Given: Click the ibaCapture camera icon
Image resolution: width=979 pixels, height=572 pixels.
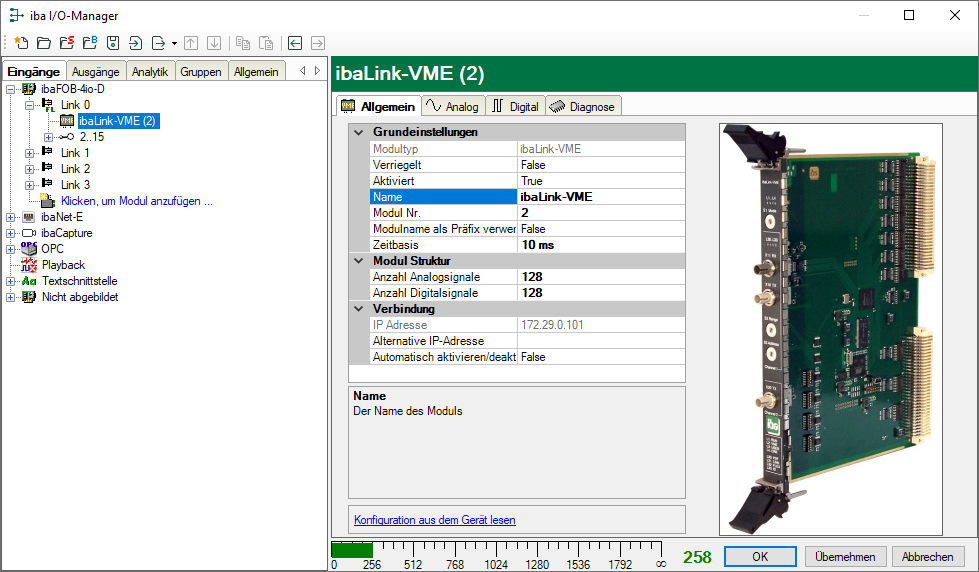Looking at the screenshot, I should pos(29,233).
